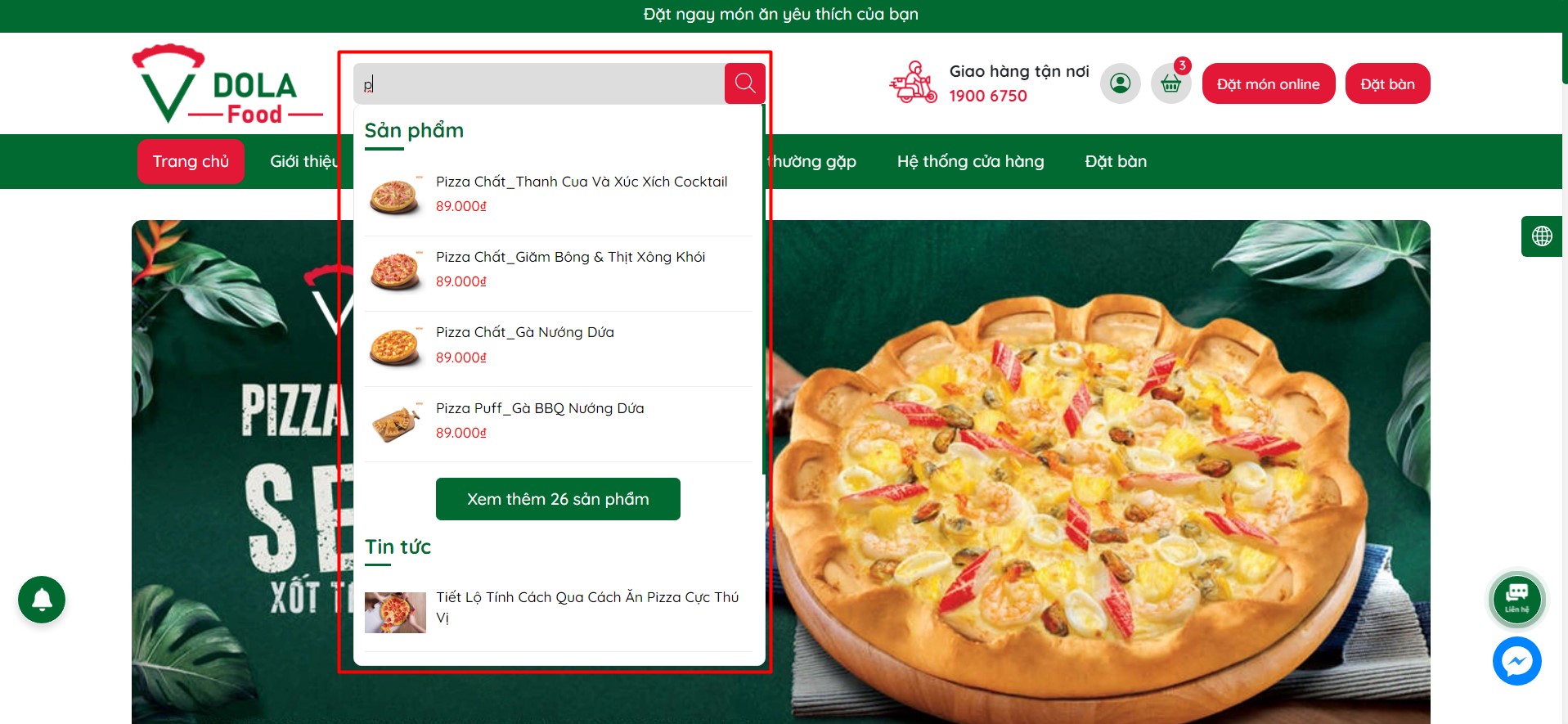This screenshot has width=1568, height=724.
Task: Open Pizza Chất_Thanh Cua Và Xúc Xích Cocktail
Action: click(582, 182)
